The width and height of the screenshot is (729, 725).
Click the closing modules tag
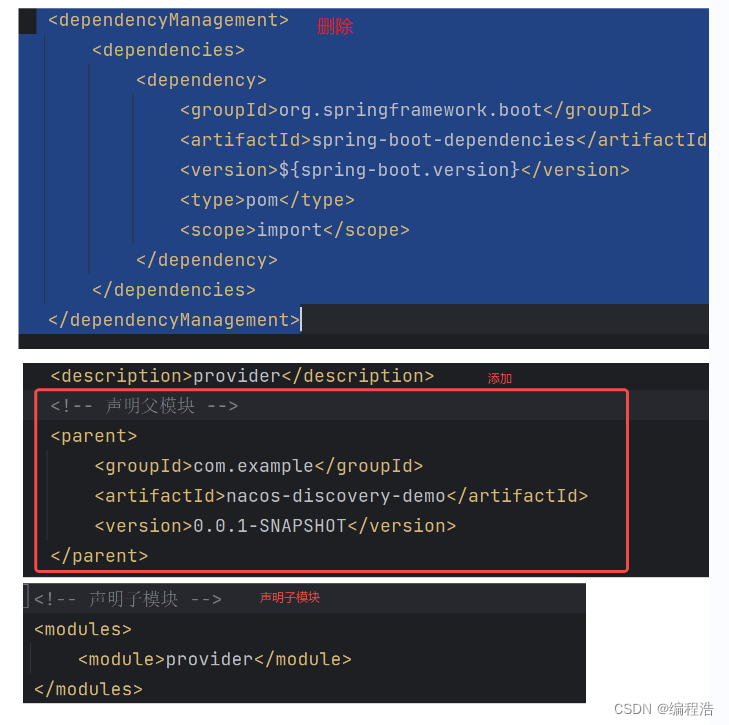88,689
